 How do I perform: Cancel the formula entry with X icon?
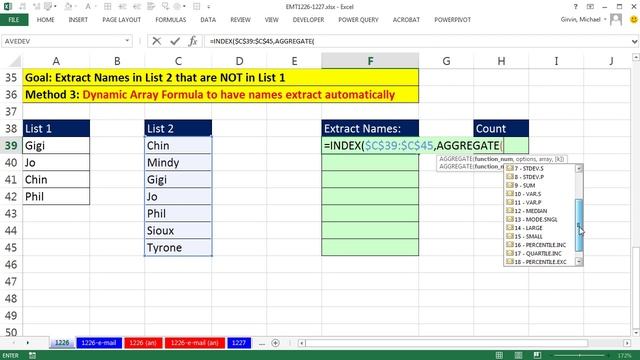(x=156, y=41)
